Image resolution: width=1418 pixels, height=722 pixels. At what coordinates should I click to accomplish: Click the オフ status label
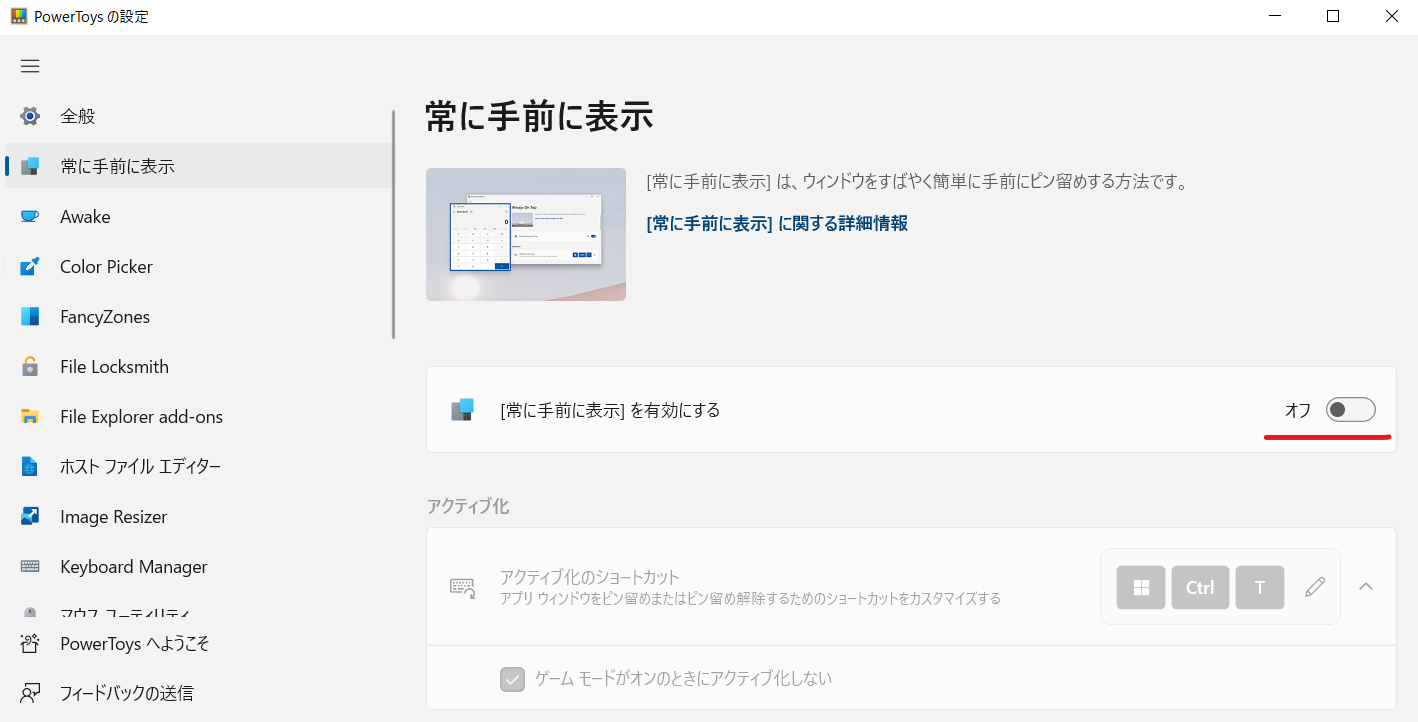(x=1297, y=410)
